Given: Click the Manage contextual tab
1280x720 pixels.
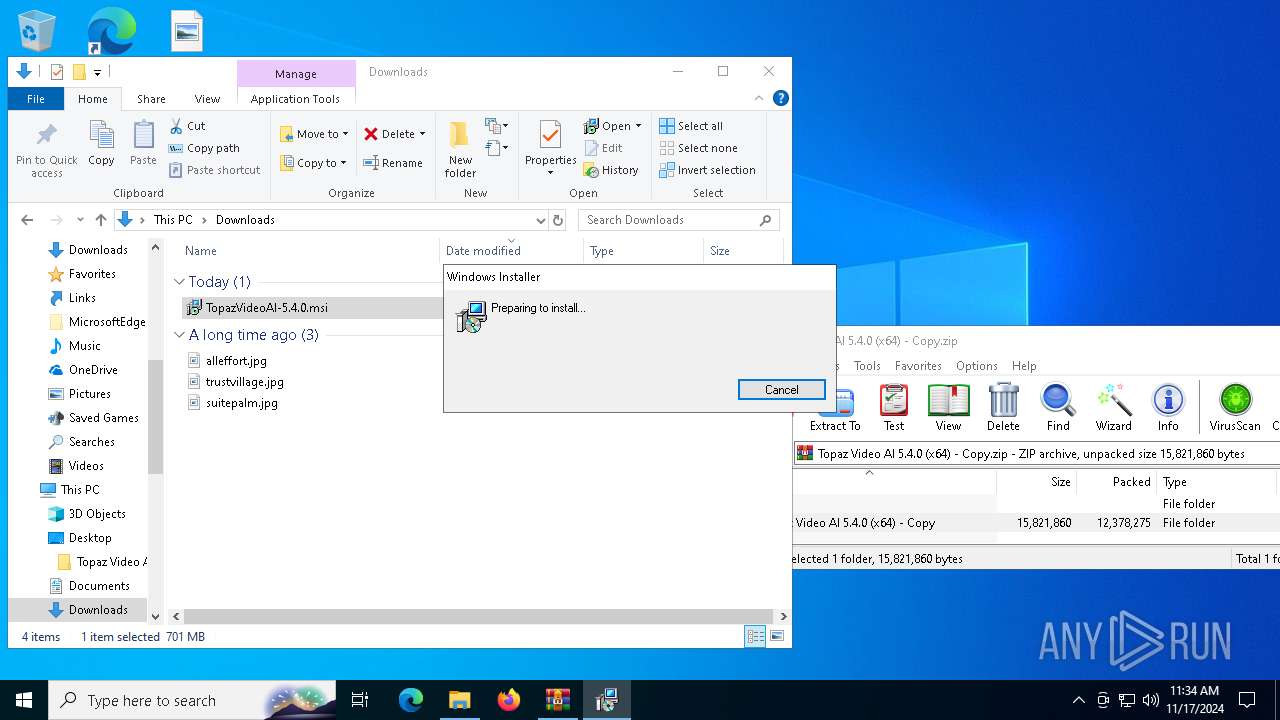Looking at the screenshot, I should coord(296,74).
